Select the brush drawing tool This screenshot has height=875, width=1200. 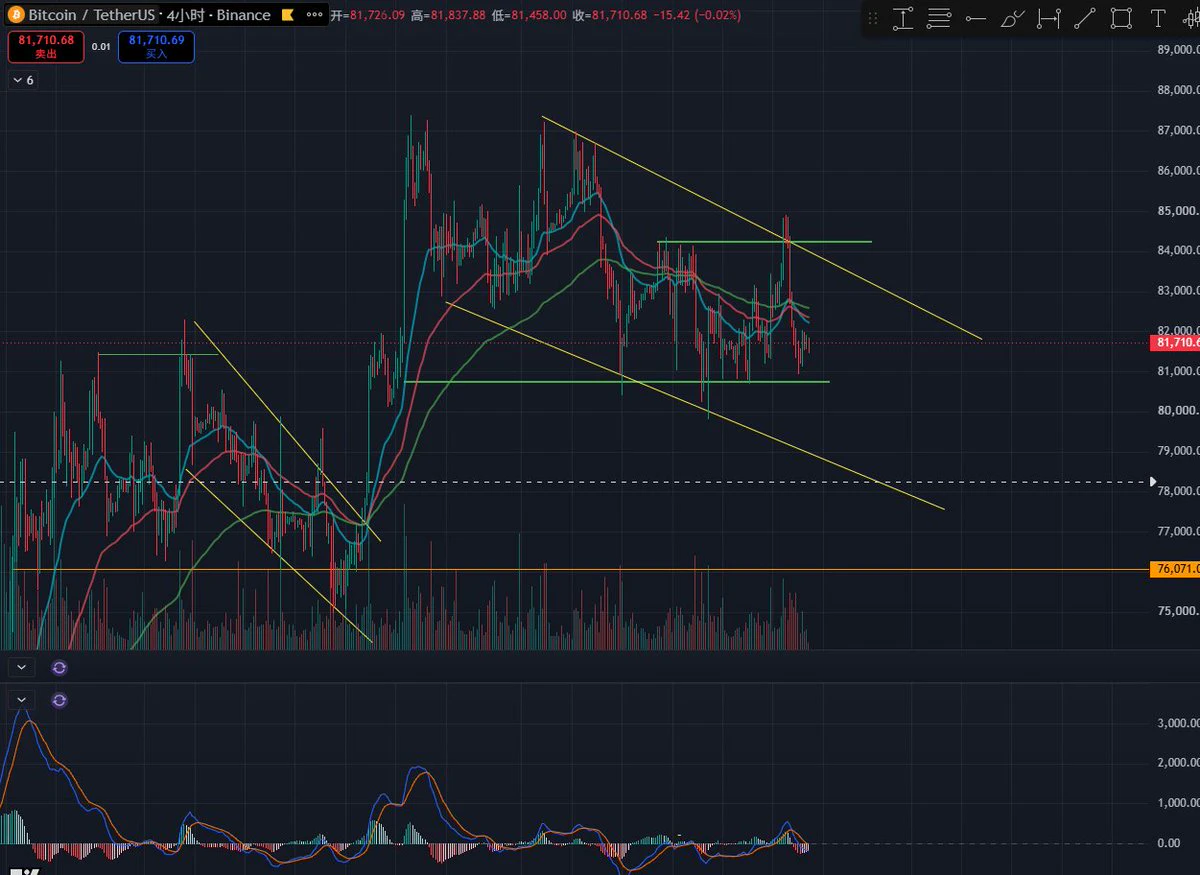coord(1012,18)
